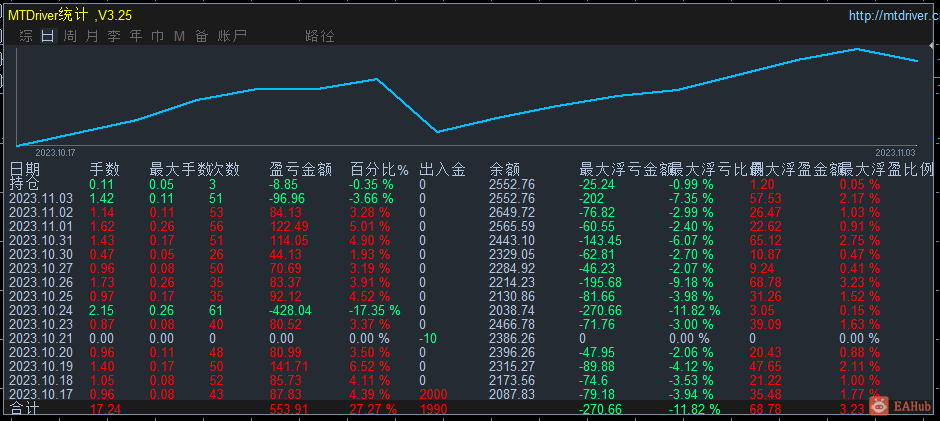
Task: Click the 出入金 column header
Action: click(x=442, y=170)
